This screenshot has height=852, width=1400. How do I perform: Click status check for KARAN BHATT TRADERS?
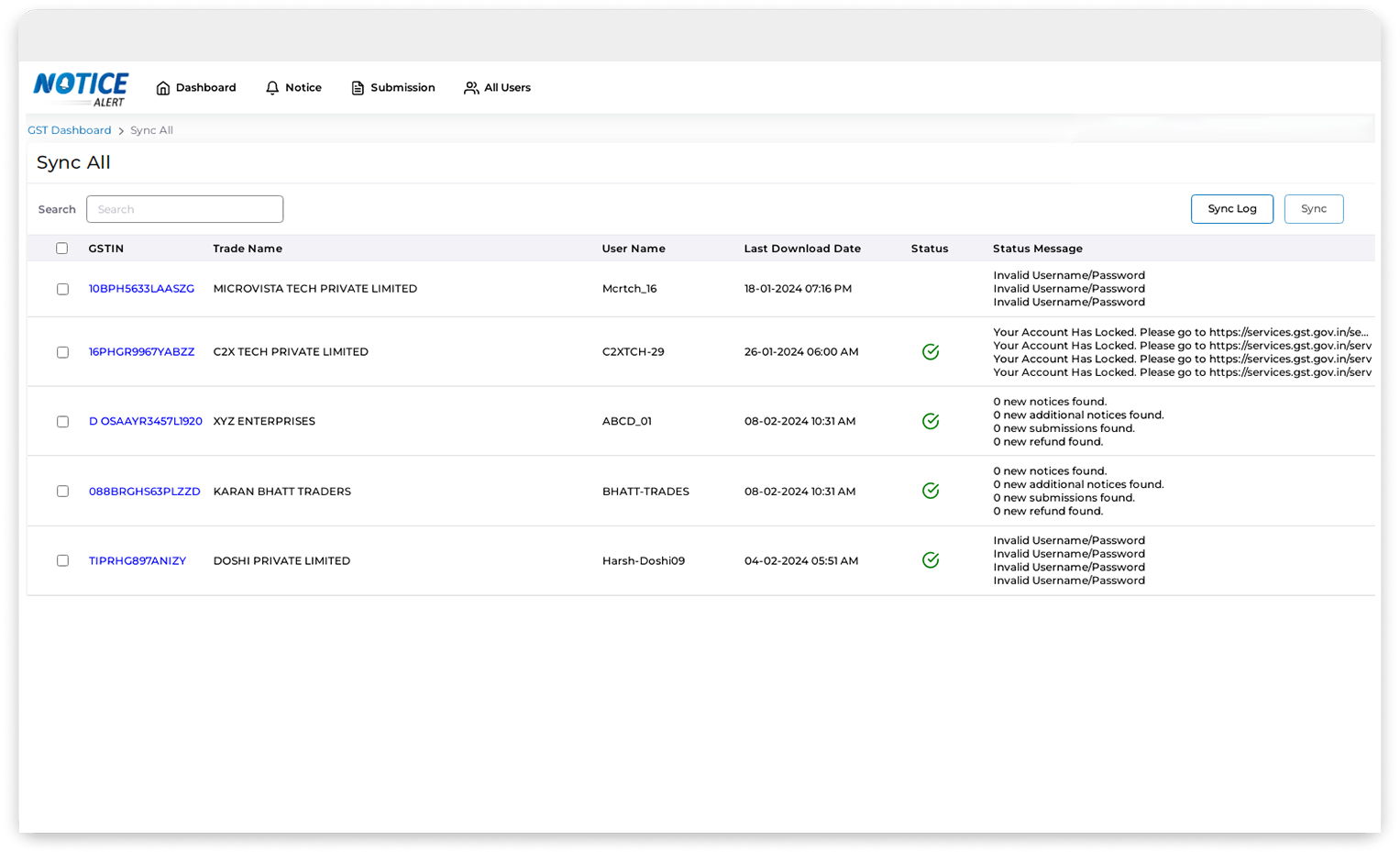(930, 491)
